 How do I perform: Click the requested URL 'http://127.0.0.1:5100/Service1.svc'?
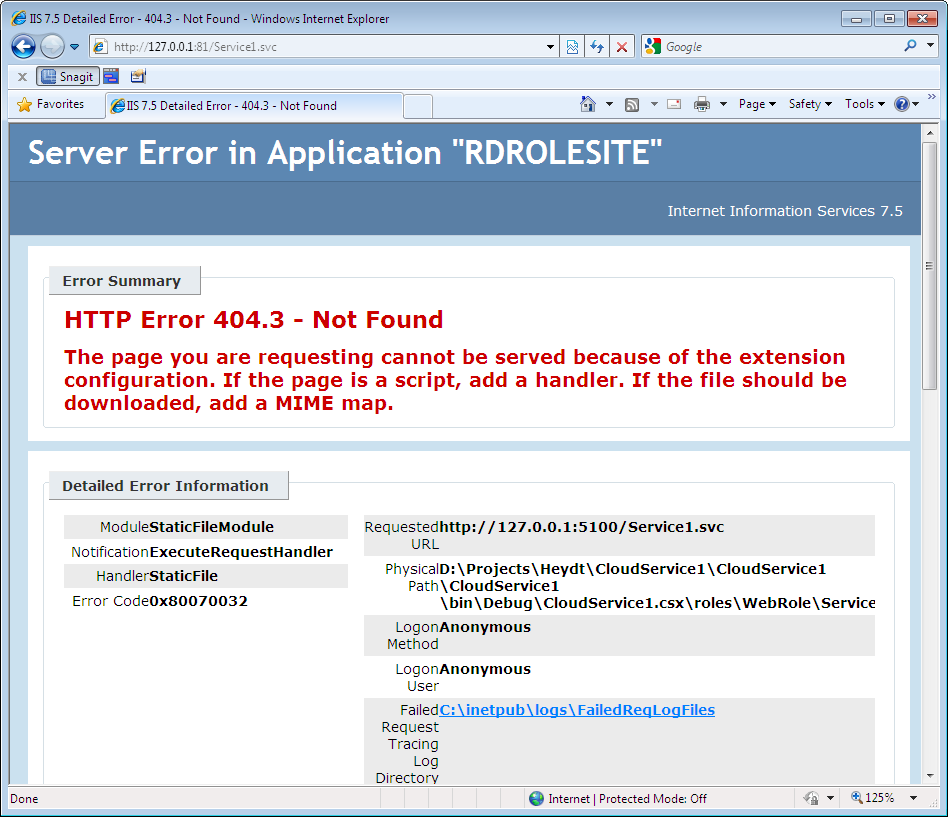[582, 527]
